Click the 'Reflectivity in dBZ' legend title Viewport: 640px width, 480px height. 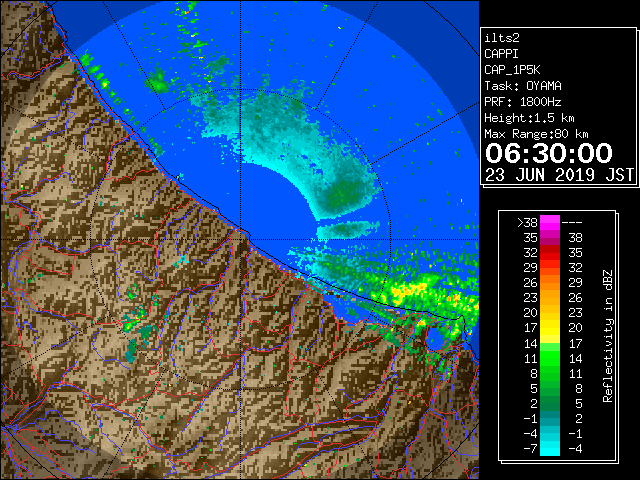click(608, 336)
